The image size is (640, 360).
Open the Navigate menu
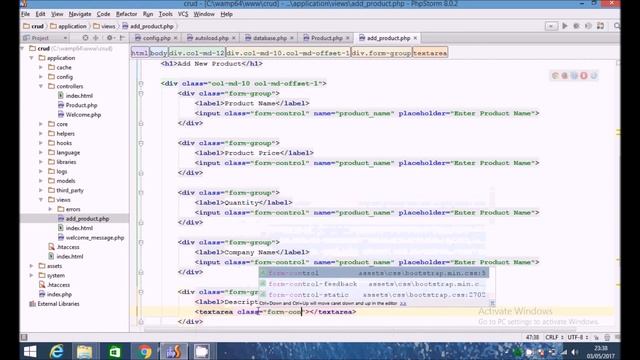(80, 14)
